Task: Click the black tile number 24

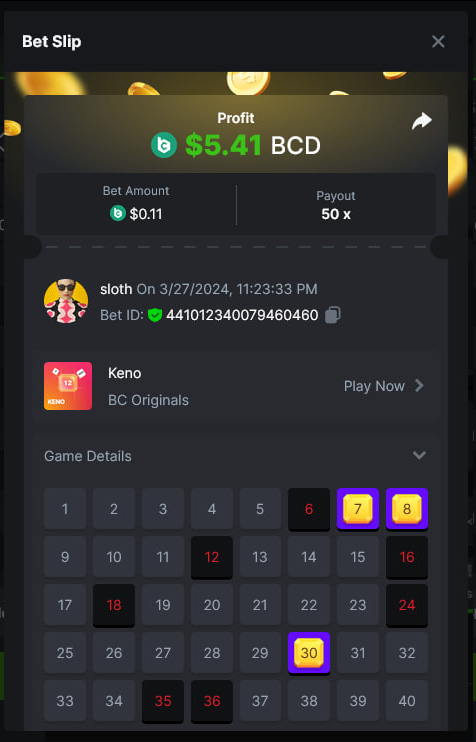Action: click(407, 605)
